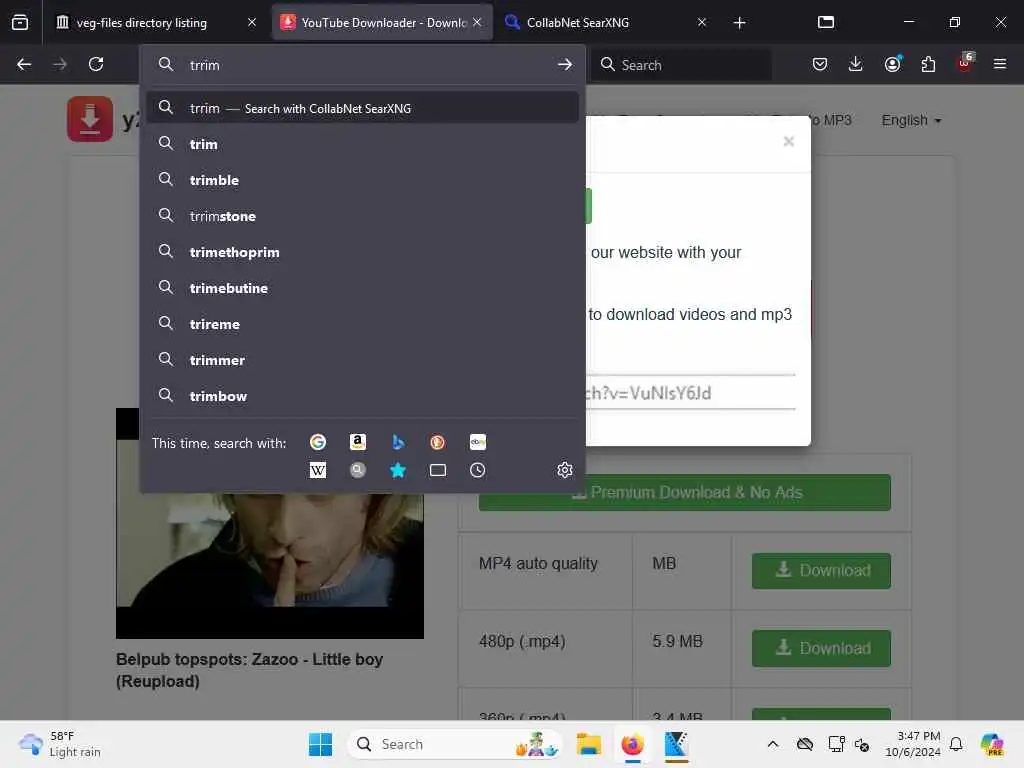Click Premium Download & No Ads button

click(684, 492)
